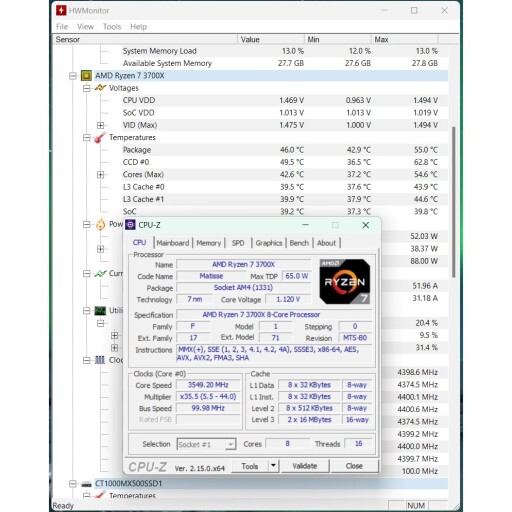Image resolution: width=512 pixels, height=512 pixels.
Task: Click the AMD Ryzen 7 logo image
Action: [x=345, y=281]
